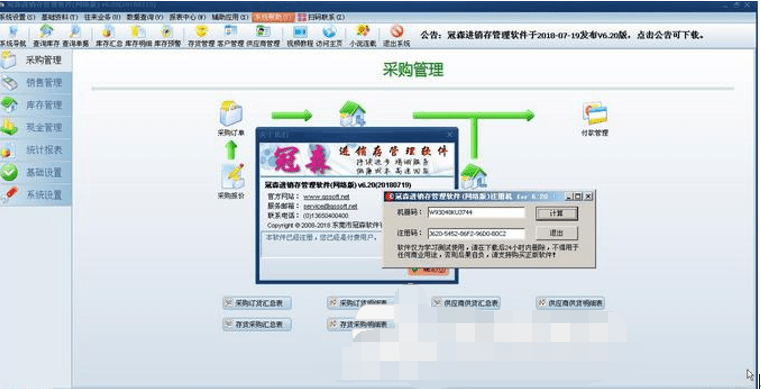Click the green house icon above the About dialog
761x389 pixels.
tap(352, 113)
